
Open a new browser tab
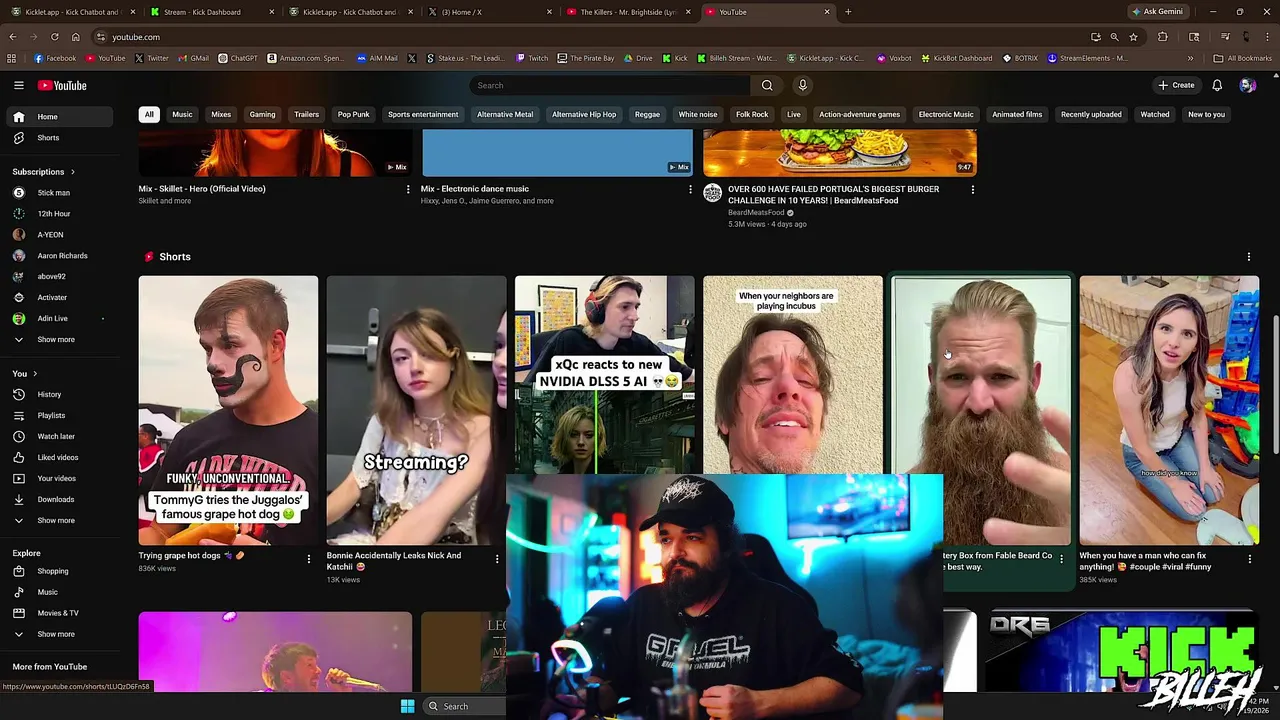848,12
